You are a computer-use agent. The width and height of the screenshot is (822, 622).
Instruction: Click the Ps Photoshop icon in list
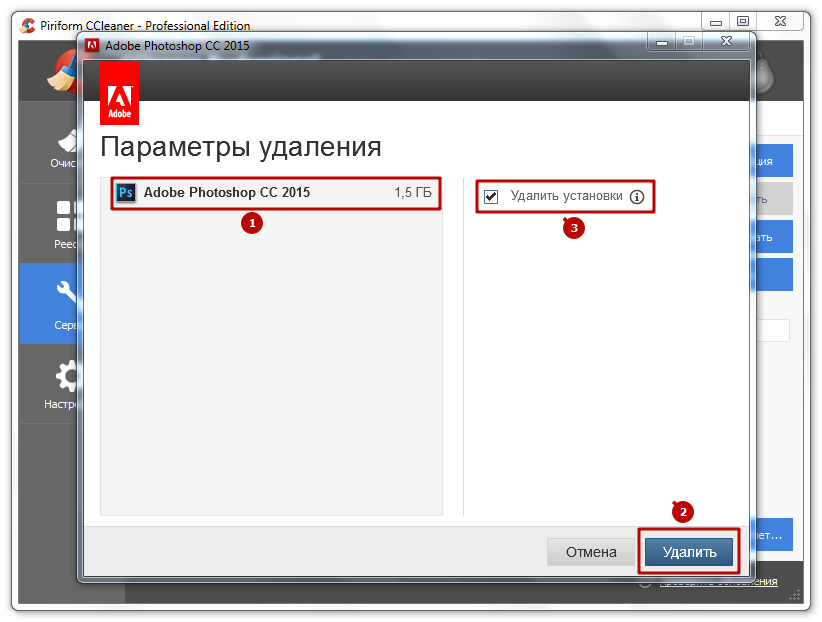126,192
